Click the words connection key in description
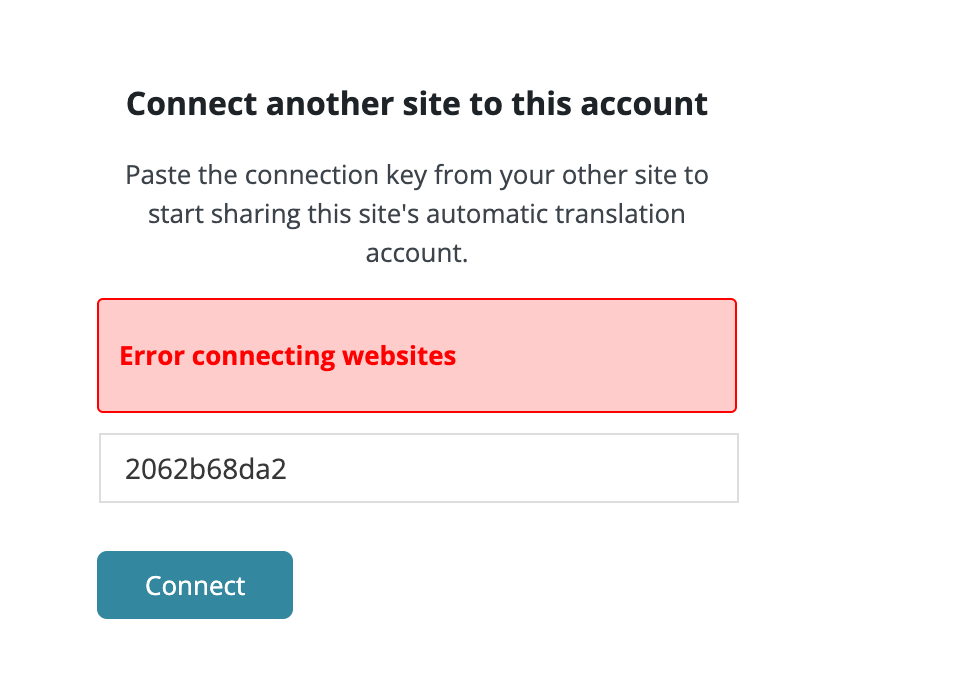 (x=336, y=175)
